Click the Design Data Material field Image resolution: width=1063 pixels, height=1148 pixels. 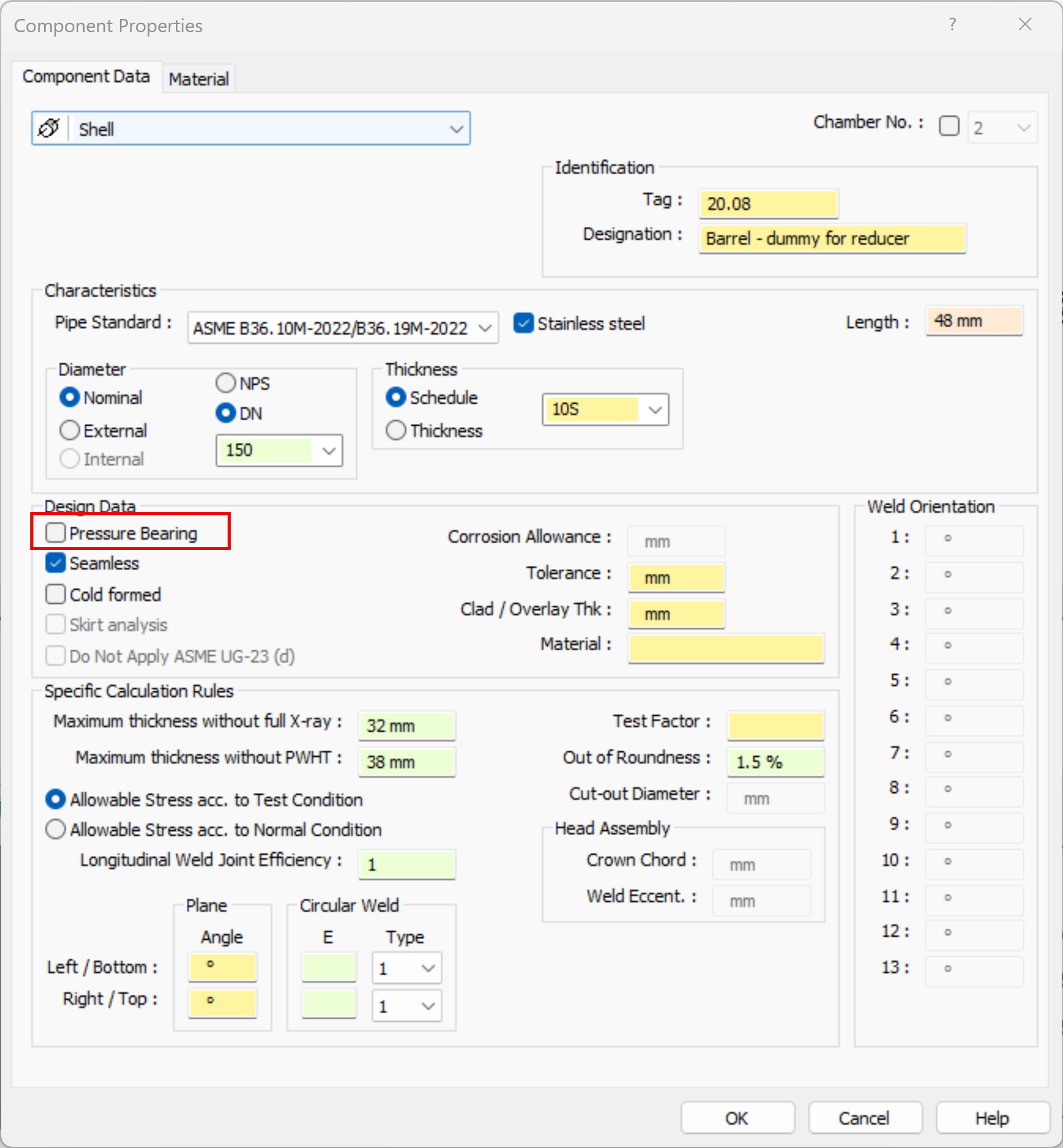(726, 648)
